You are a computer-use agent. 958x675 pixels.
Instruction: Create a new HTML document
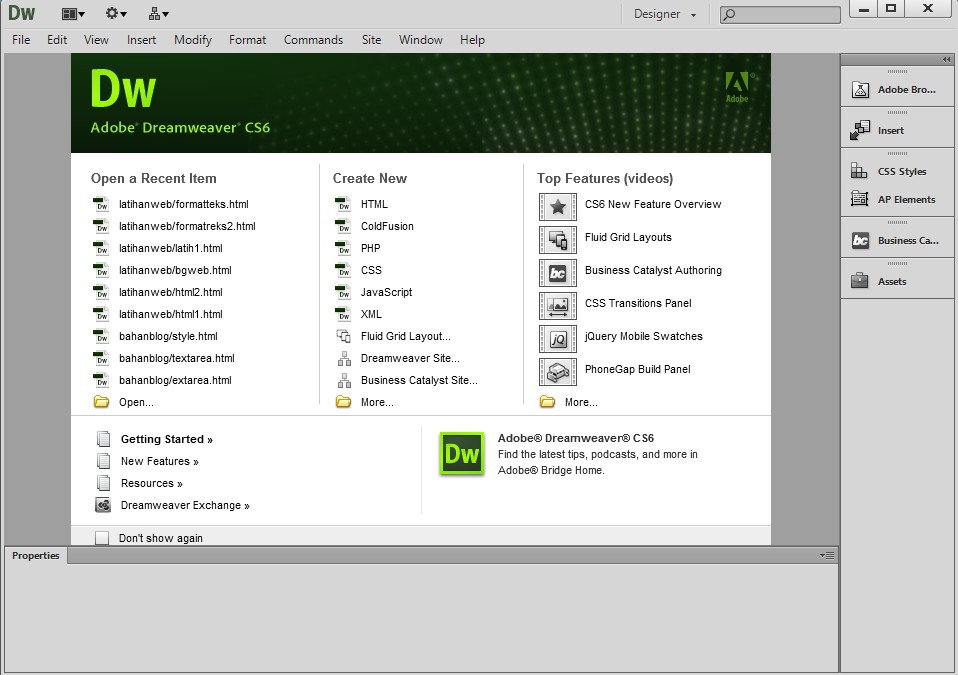click(x=374, y=204)
